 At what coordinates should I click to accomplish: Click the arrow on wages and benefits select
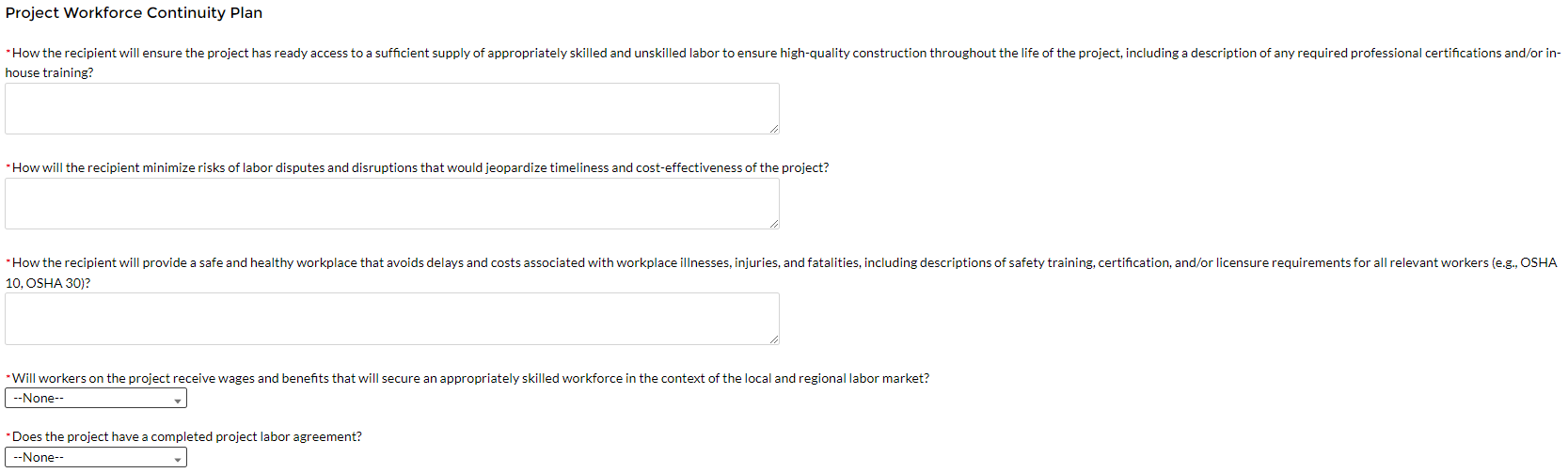(x=178, y=401)
